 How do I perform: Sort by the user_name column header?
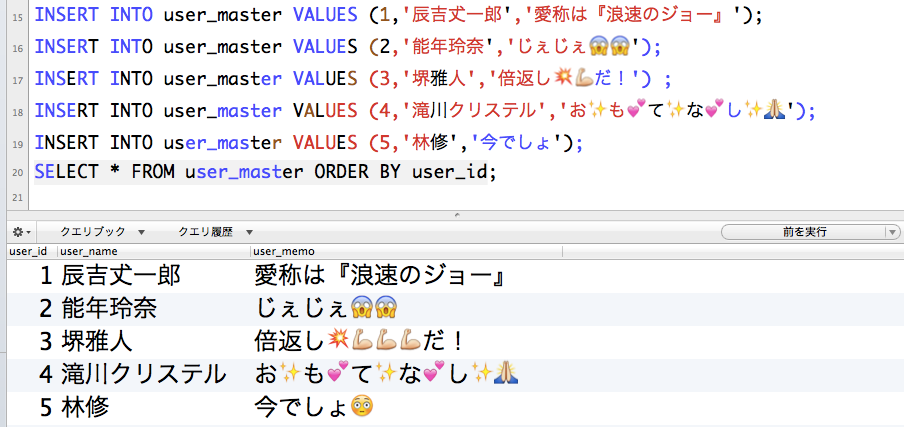pos(153,251)
